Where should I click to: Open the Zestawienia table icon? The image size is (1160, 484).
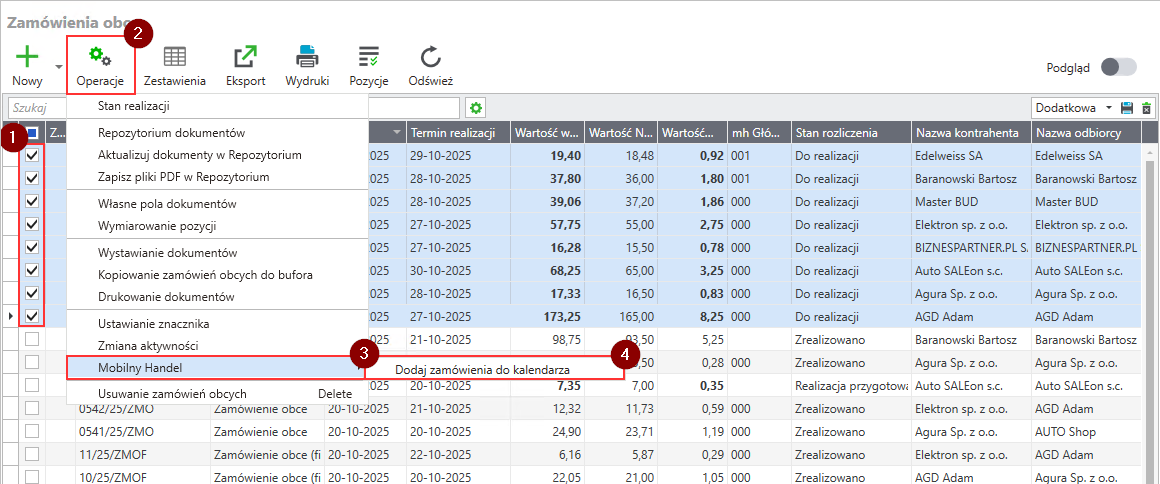click(175, 57)
